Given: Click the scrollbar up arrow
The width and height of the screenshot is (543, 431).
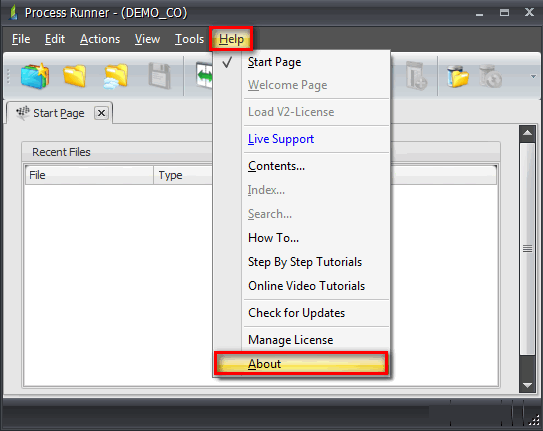Looking at the screenshot, I should [x=527, y=133].
